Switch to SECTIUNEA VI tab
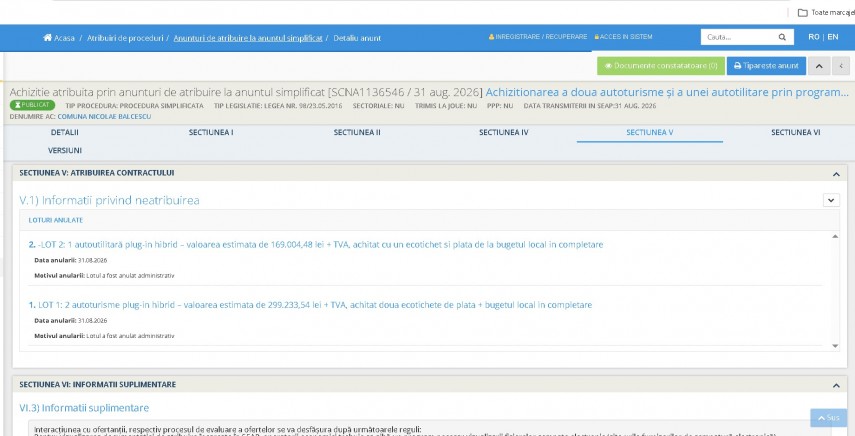Viewport: 855px width, 436px height. click(796, 132)
